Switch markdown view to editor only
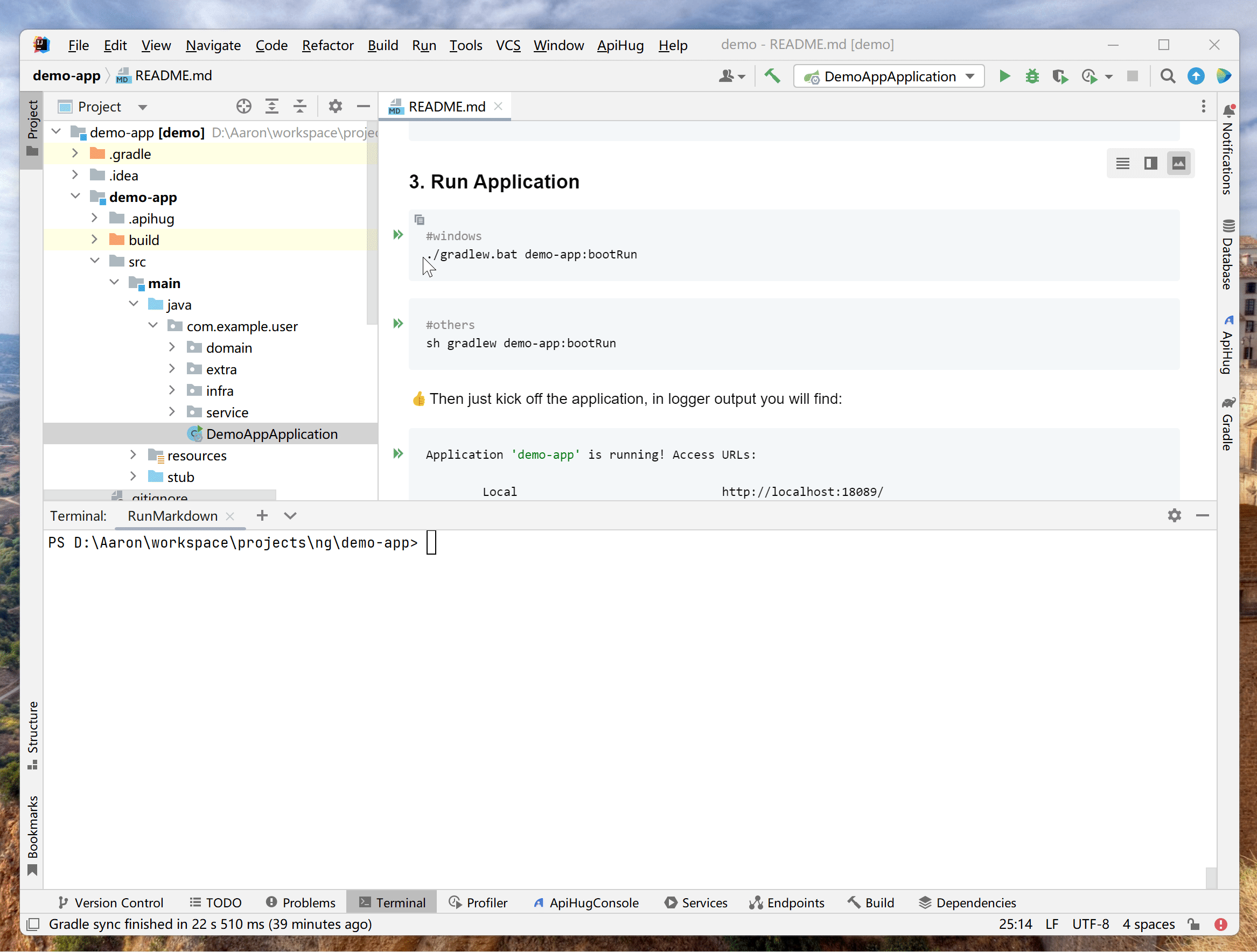The image size is (1257, 952). pyautogui.click(x=1122, y=164)
